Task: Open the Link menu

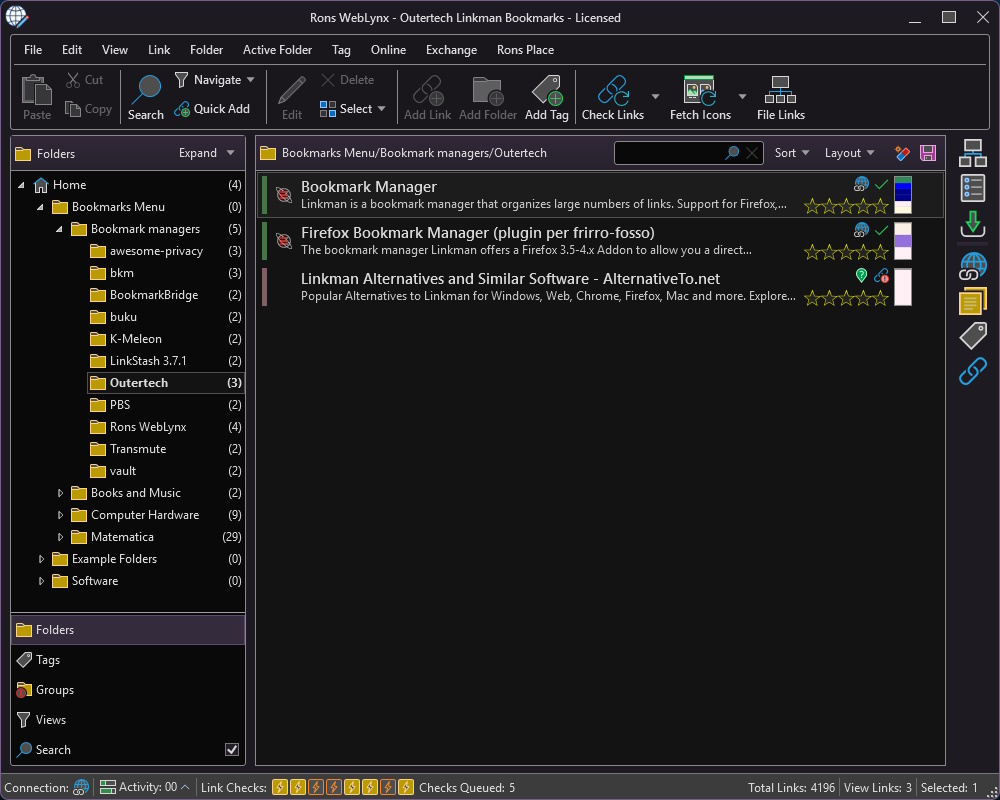Action: pyautogui.click(x=159, y=50)
